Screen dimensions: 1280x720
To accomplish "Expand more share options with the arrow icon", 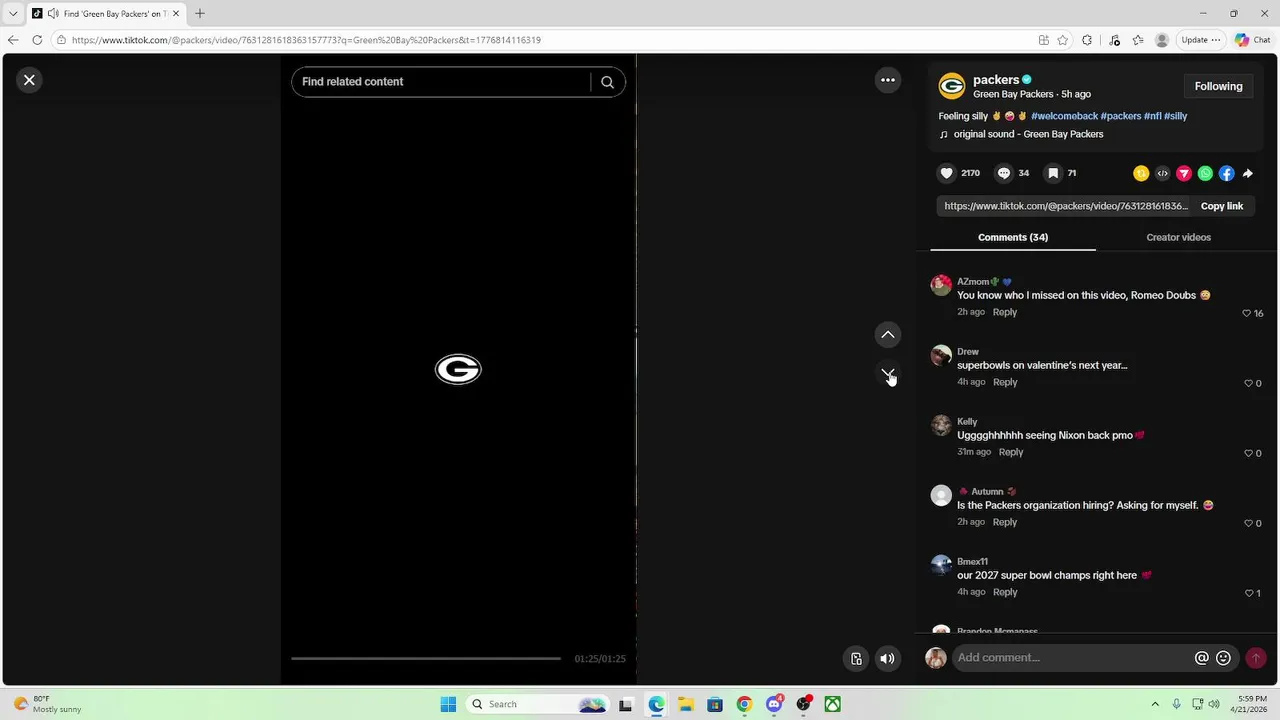I will [1248, 173].
